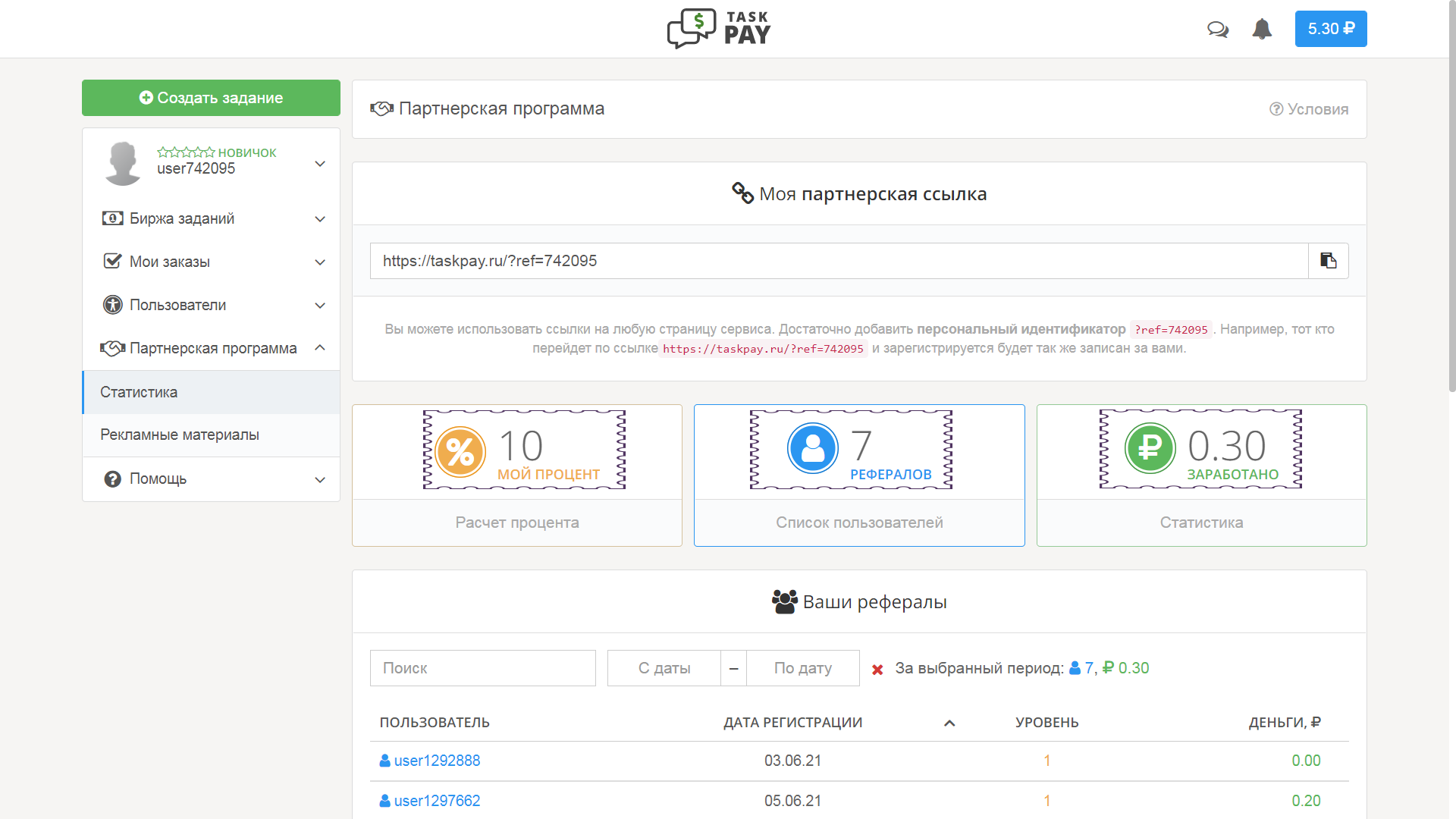This screenshot has width=1456, height=819.
Task: Click the user avatar placeholder image
Action: tap(122, 162)
